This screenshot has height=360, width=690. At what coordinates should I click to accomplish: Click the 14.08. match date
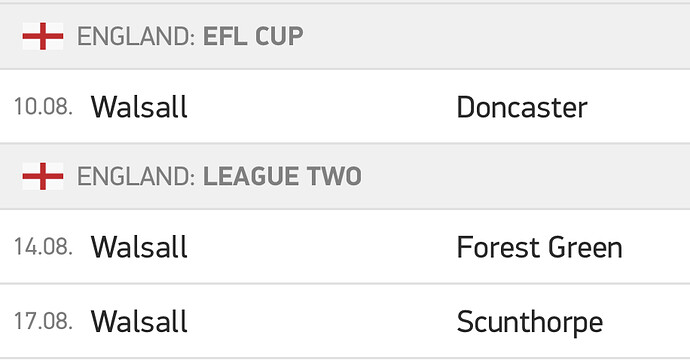pos(43,246)
